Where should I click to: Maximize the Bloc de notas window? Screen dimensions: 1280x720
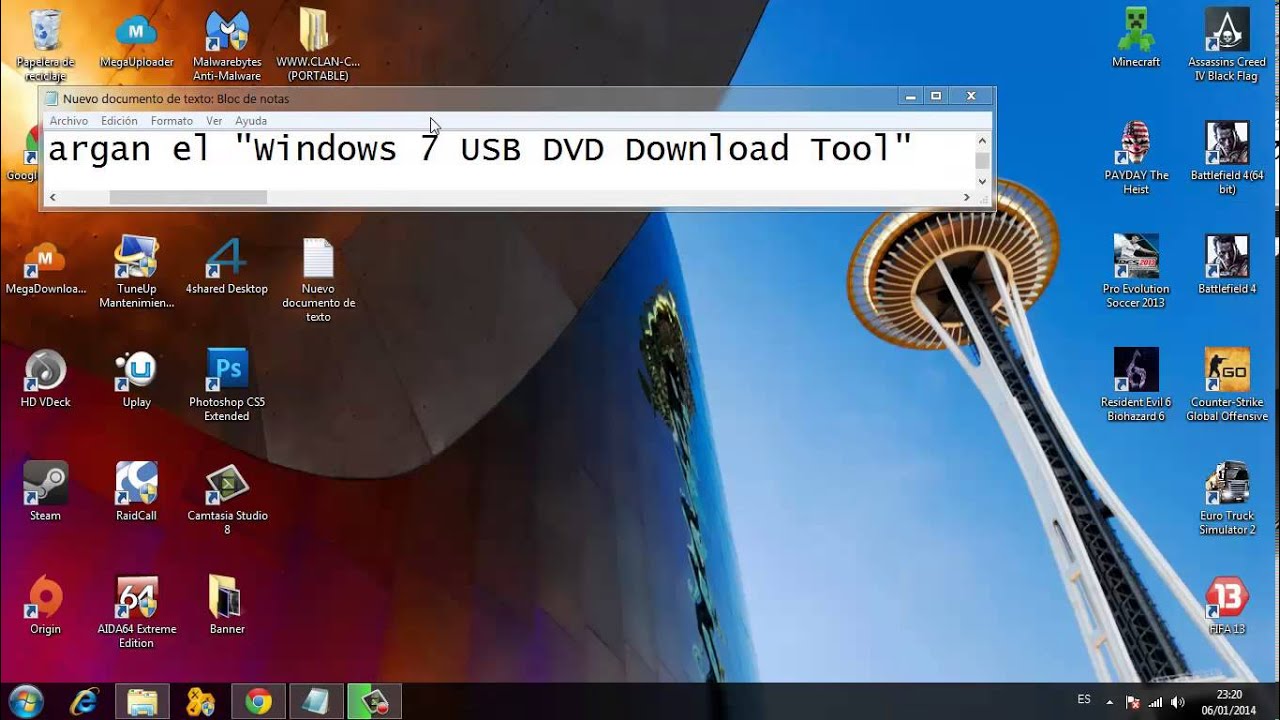point(936,97)
